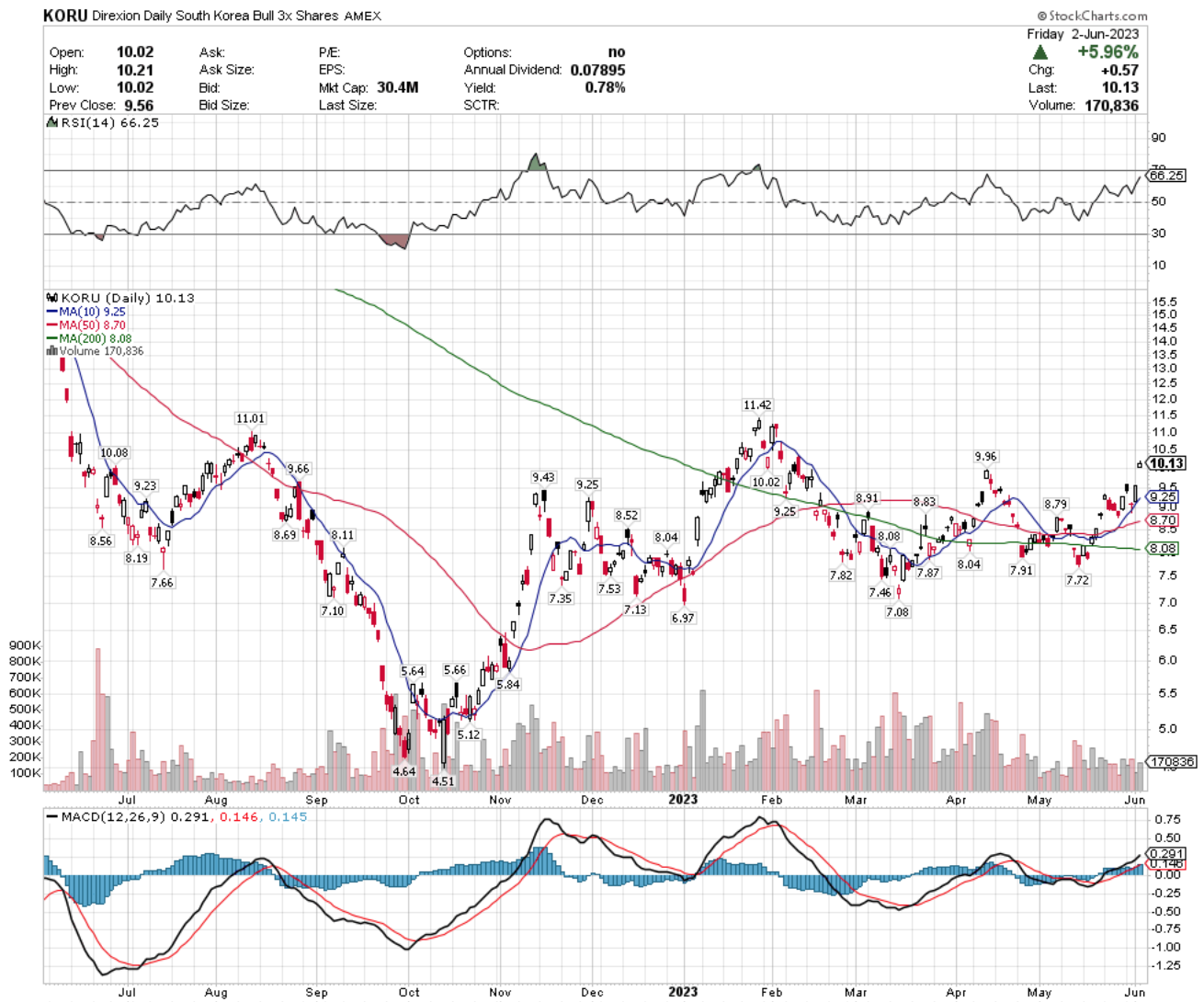Click the 6.97 price label
This screenshot has height=1002, width=1204.
click(683, 619)
